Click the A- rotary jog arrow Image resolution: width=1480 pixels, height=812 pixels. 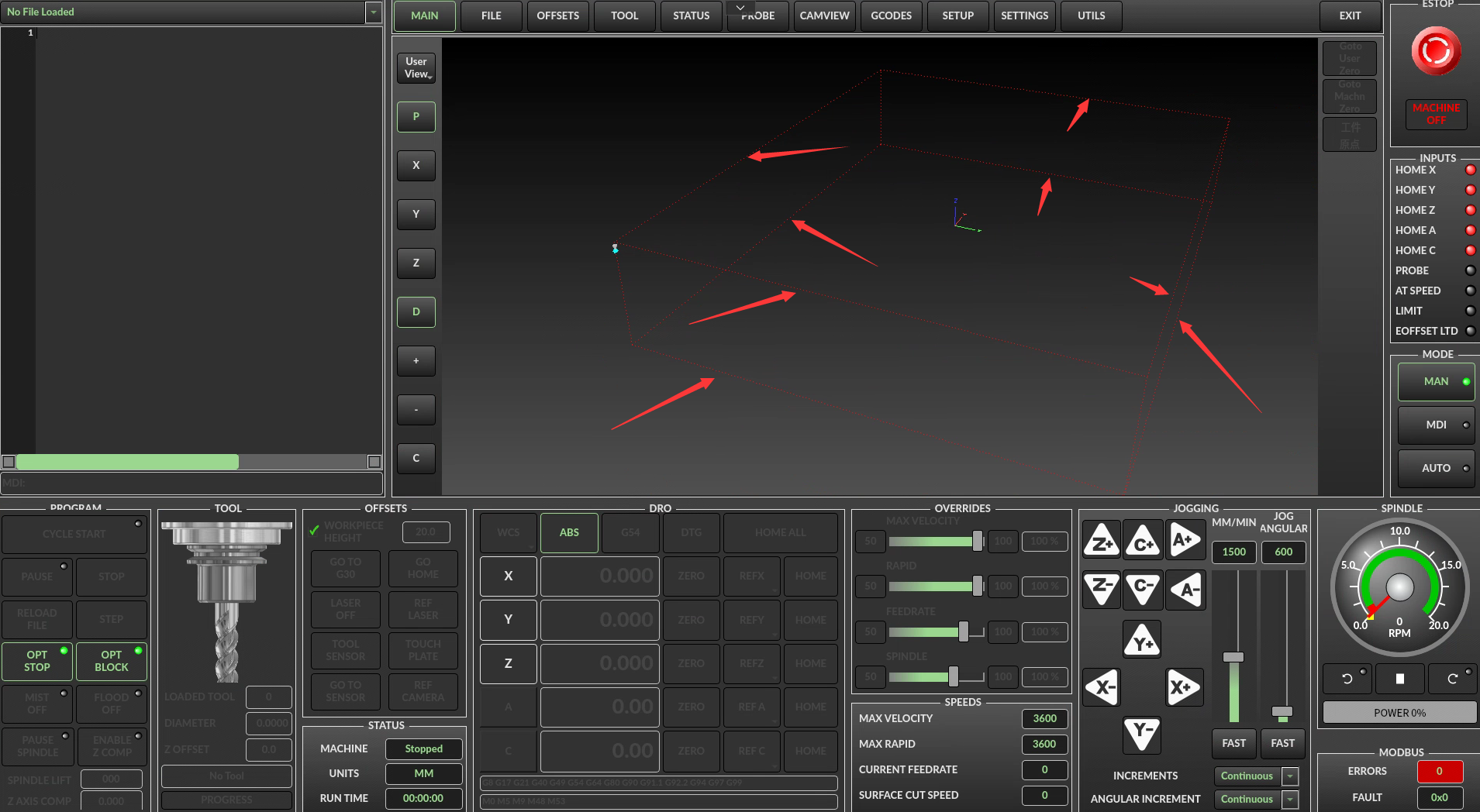(x=1185, y=590)
